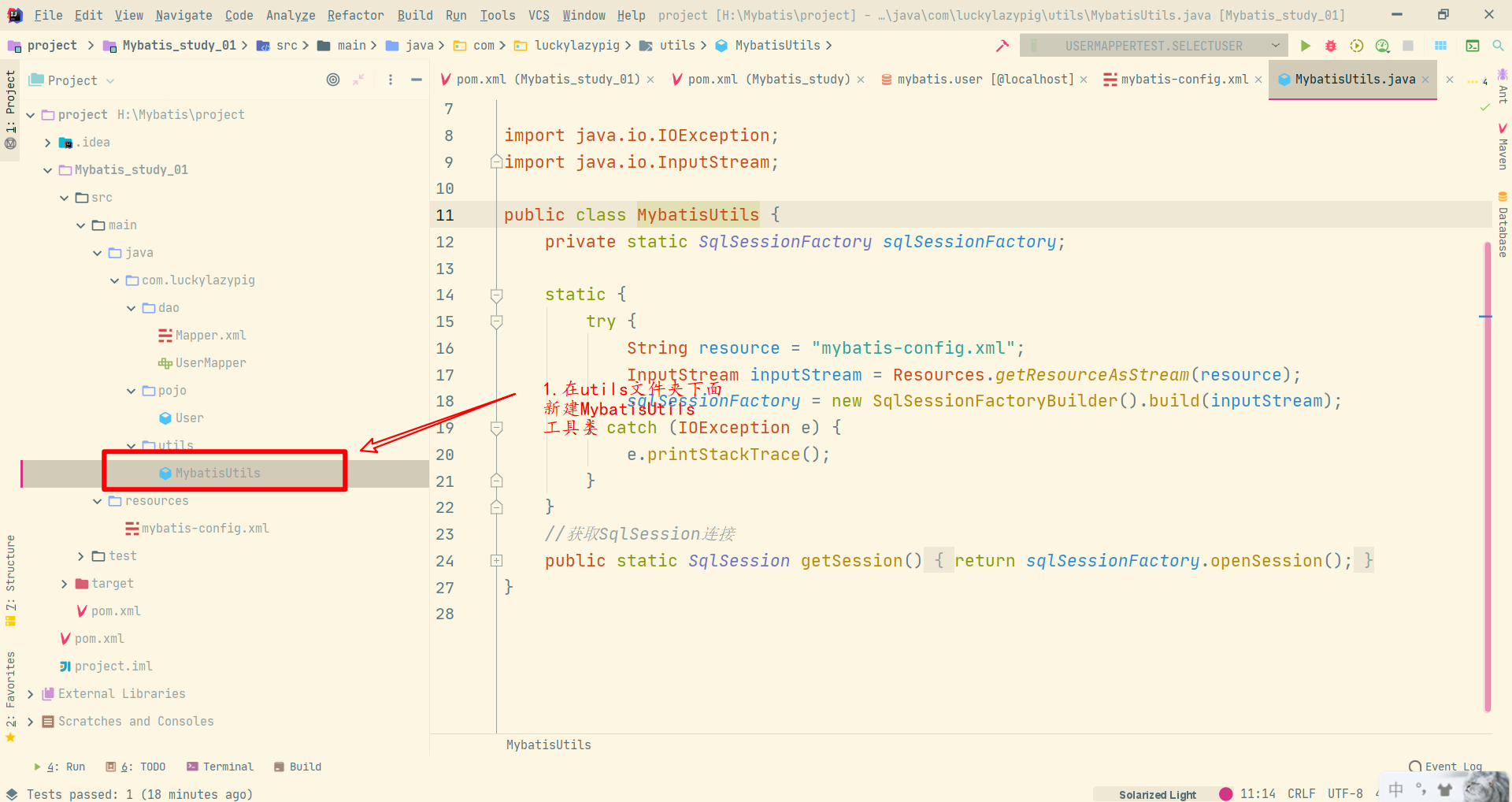
Task: Toggle fold on try block at line 15
Action: click(496, 321)
